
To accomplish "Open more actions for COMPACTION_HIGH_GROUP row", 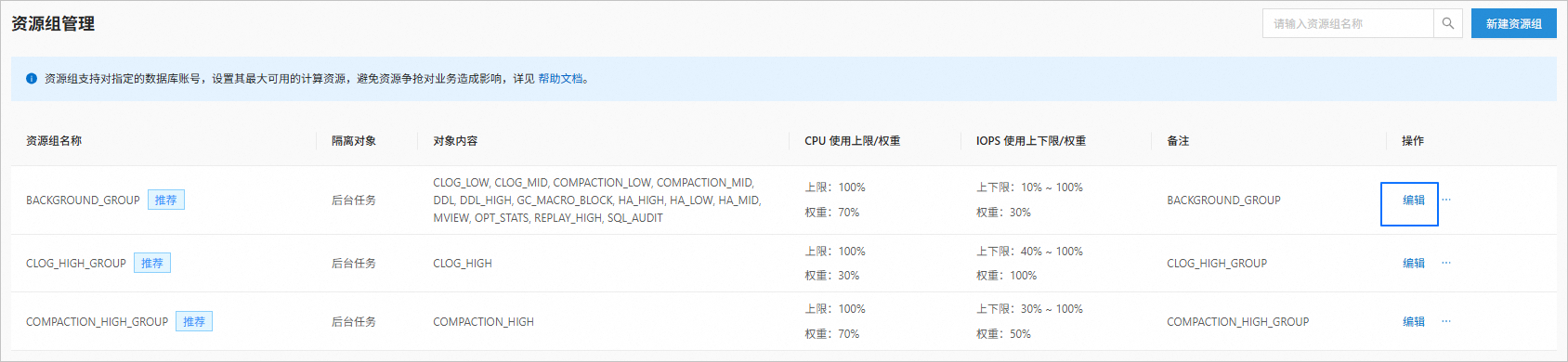I will (1446, 321).
